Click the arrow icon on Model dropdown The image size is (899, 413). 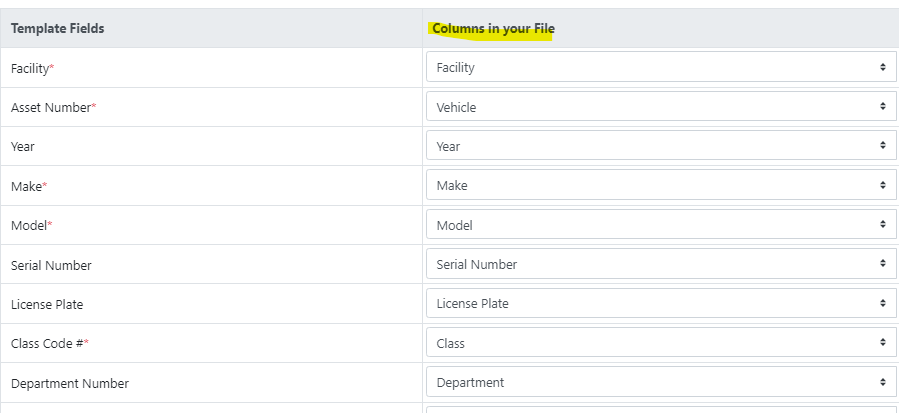pyautogui.click(x=882, y=225)
